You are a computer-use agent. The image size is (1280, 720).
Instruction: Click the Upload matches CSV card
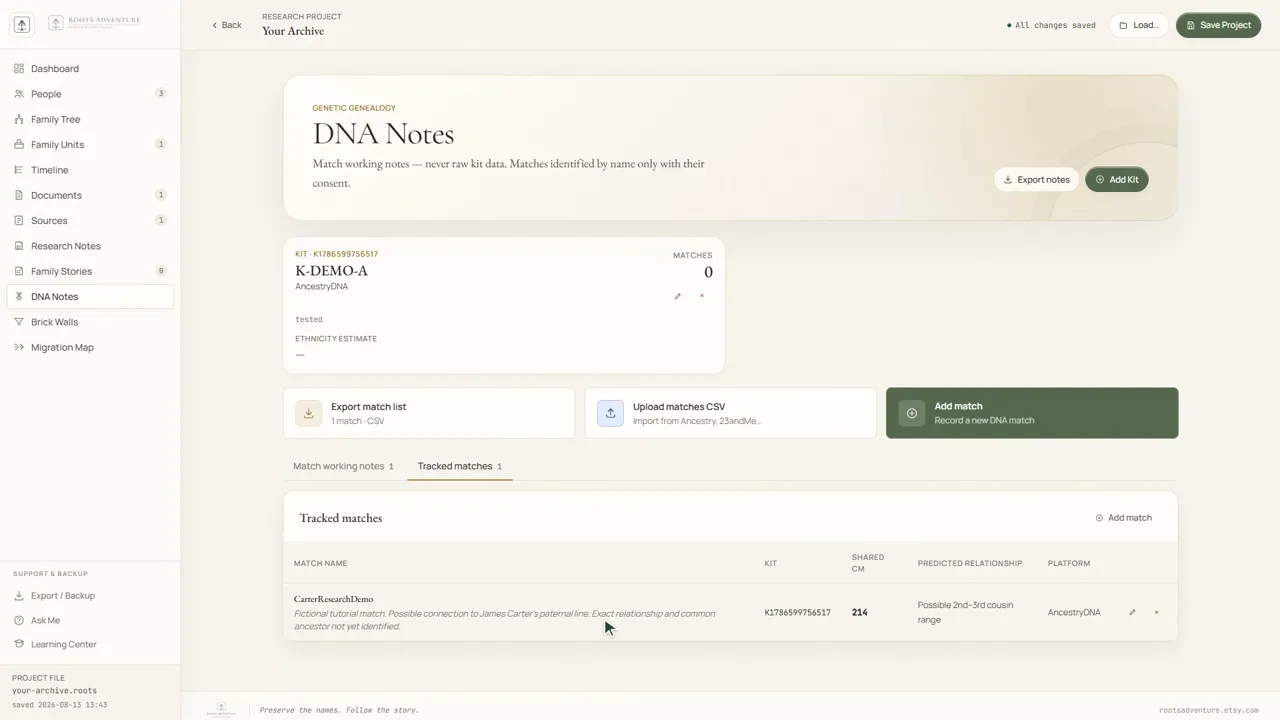click(x=730, y=413)
